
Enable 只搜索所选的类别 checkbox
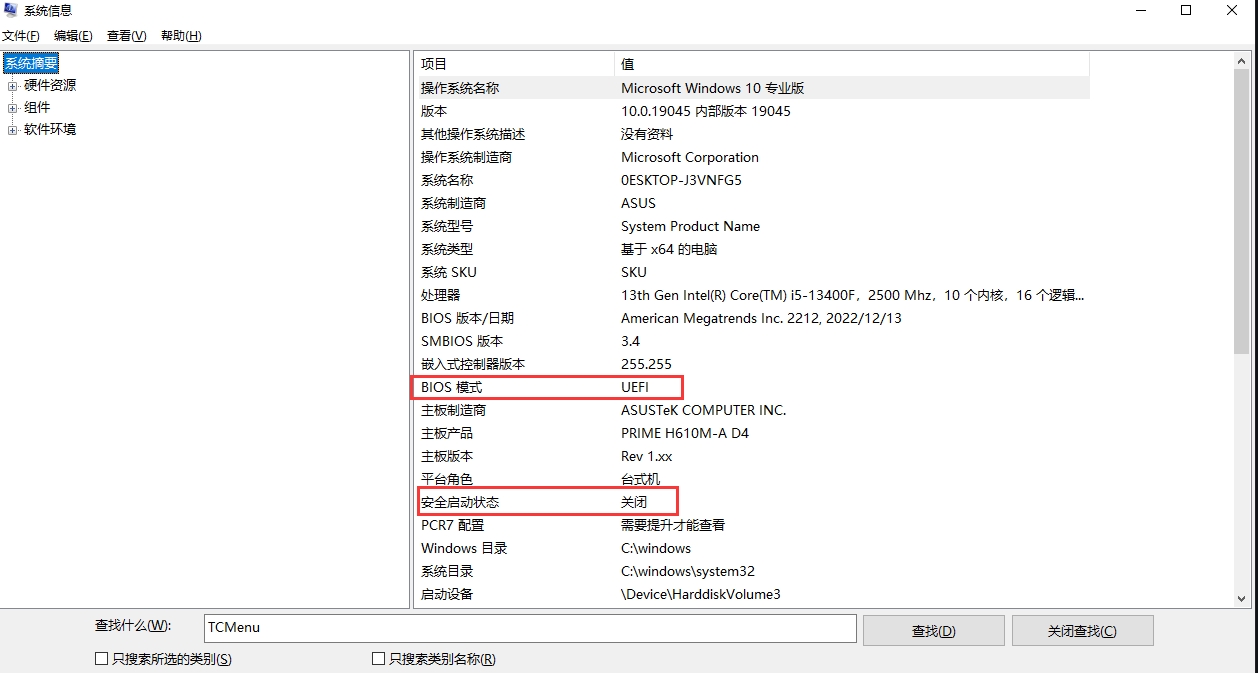click(101, 659)
